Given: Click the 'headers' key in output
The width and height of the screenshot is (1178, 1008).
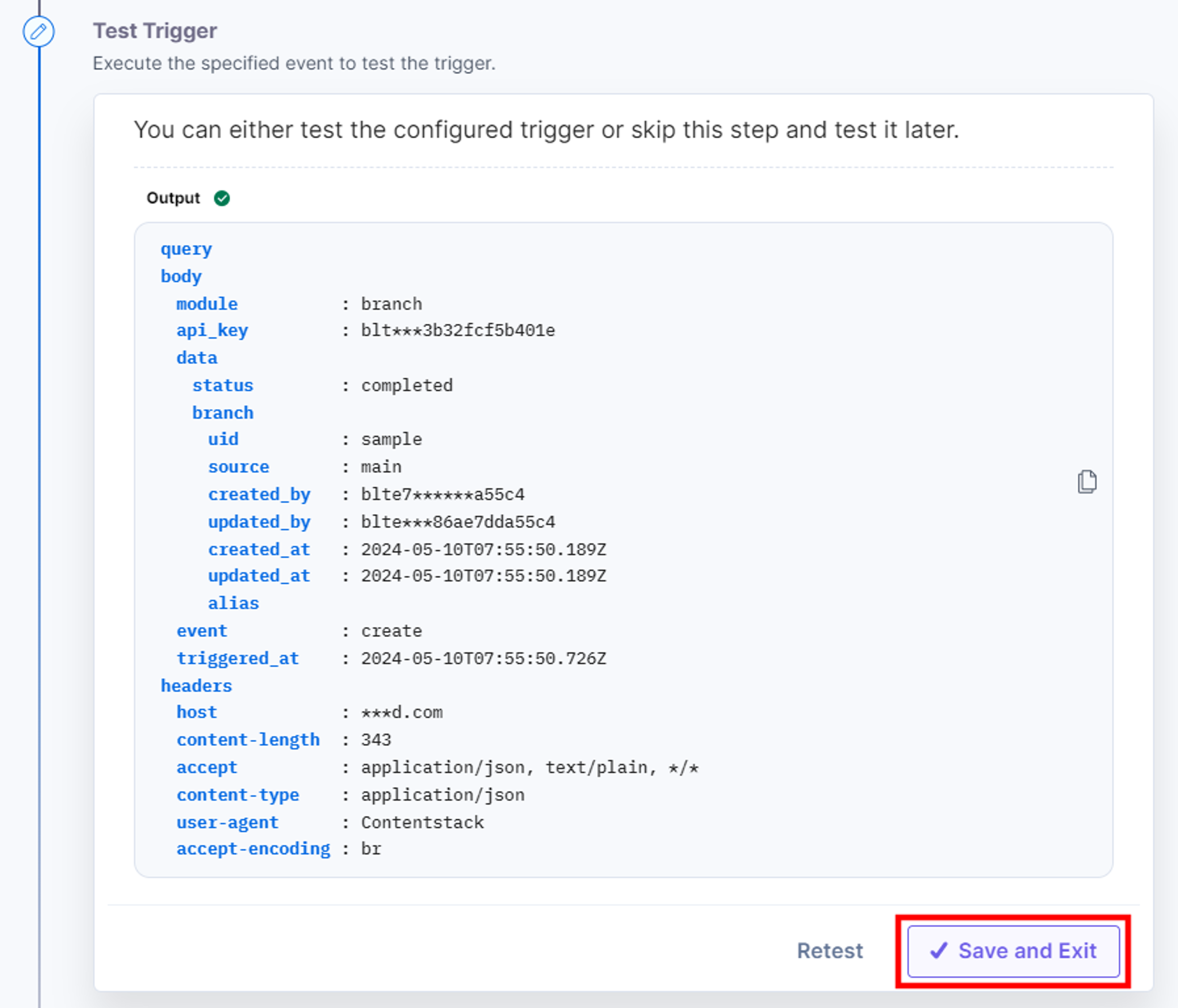Looking at the screenshot, I should coord(196,686).
